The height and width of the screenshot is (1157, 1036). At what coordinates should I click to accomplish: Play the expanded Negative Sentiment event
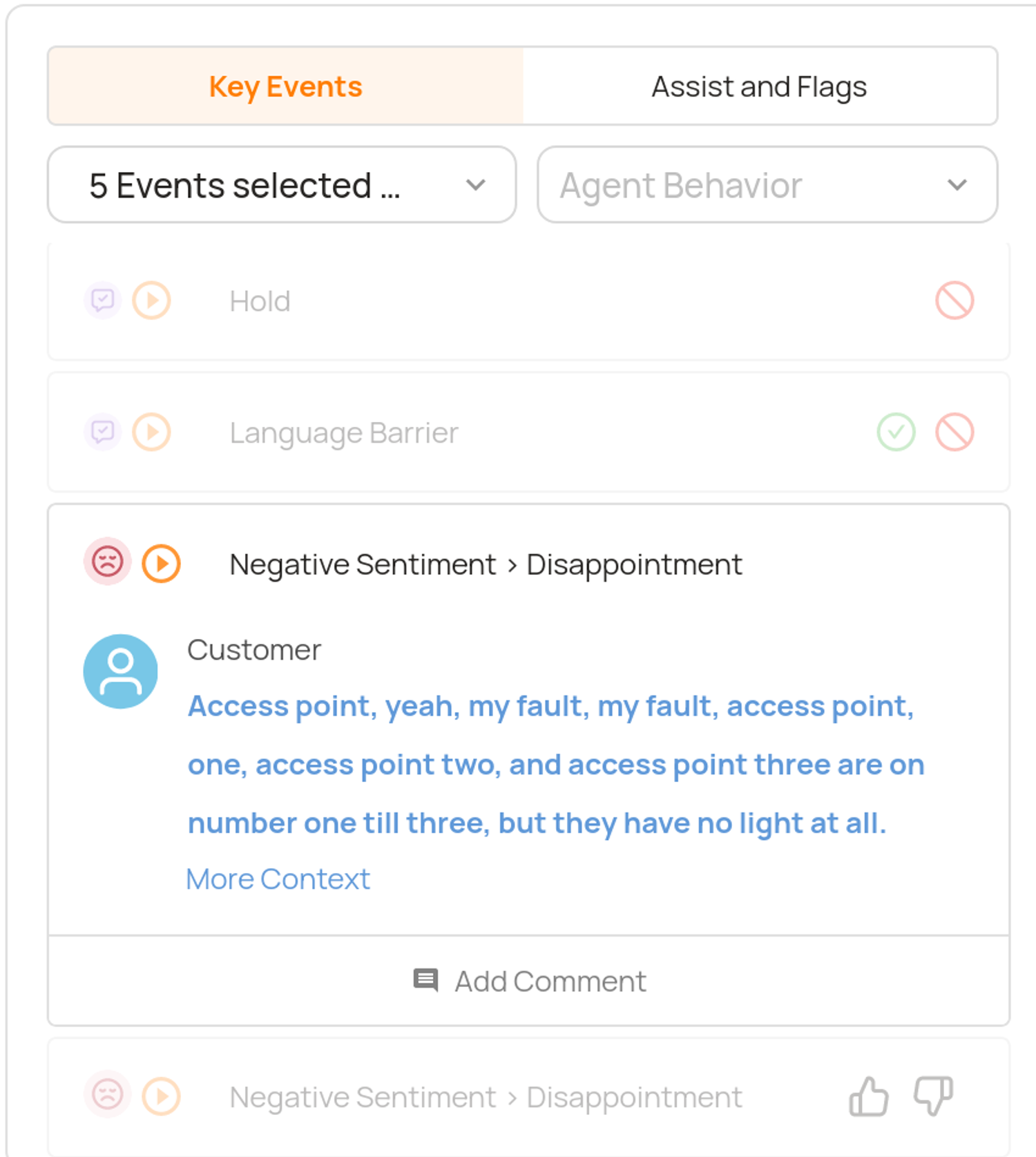(x=162, y=564)
